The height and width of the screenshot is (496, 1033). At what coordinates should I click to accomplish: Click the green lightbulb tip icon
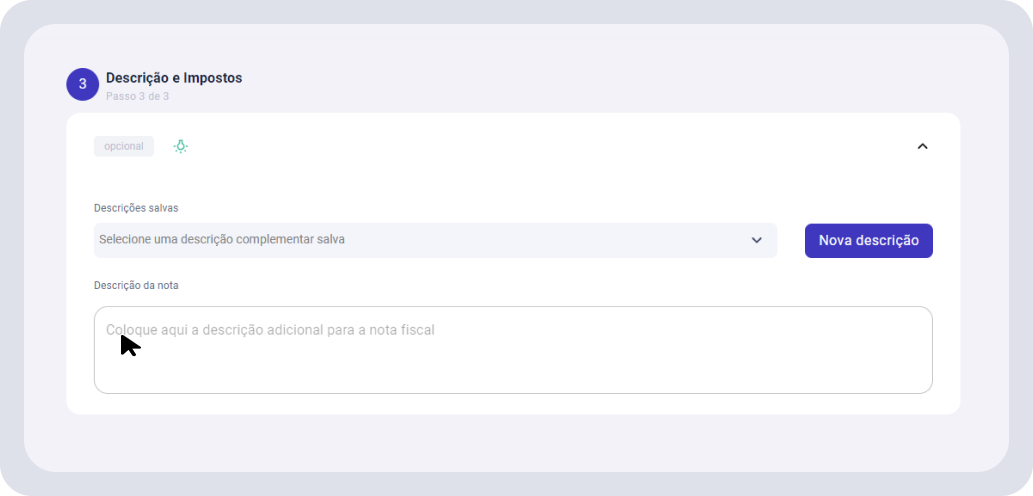point(181,146)
